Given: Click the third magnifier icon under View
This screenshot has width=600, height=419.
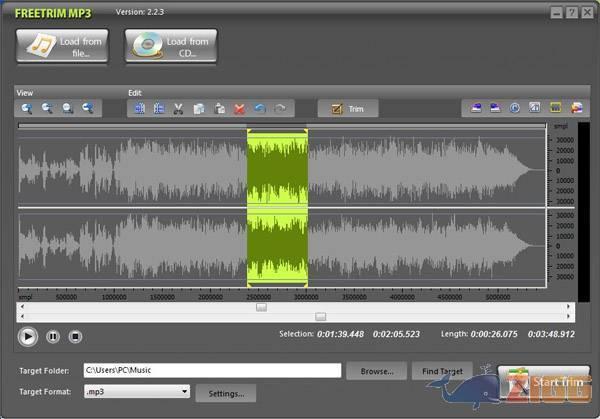Looking at the screenshot, I should click(68, 109).
